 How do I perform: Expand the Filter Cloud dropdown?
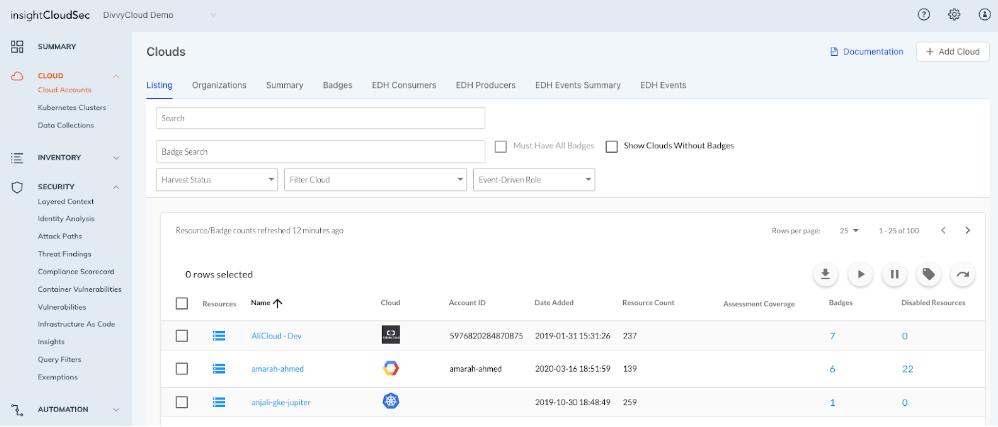375,180
